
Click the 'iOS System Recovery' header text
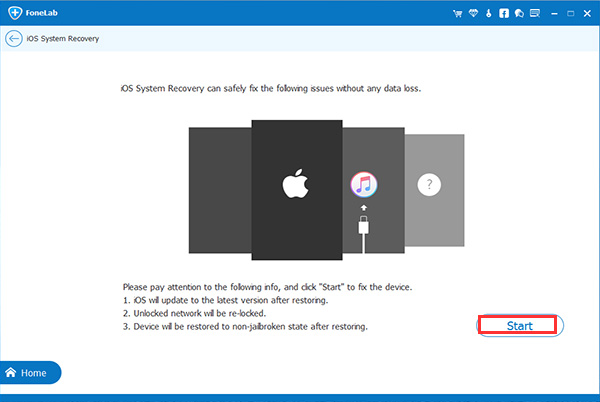click(x=63, y=39)
